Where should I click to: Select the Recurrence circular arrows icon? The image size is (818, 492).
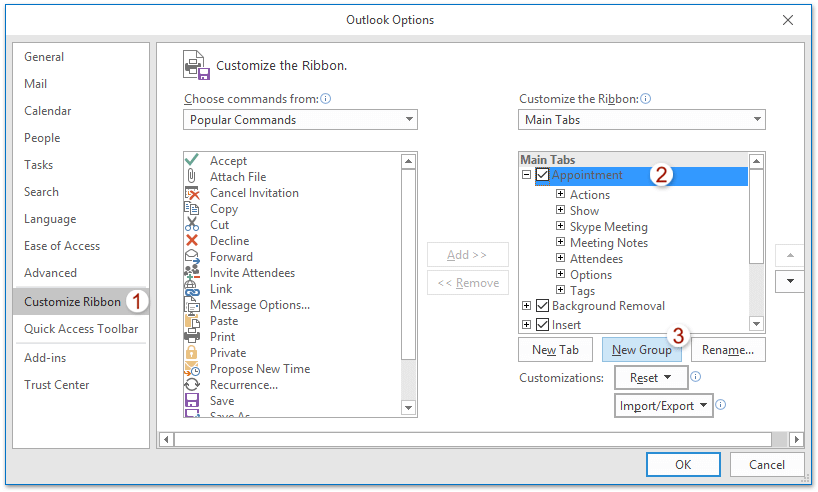(x=192, y=385)
